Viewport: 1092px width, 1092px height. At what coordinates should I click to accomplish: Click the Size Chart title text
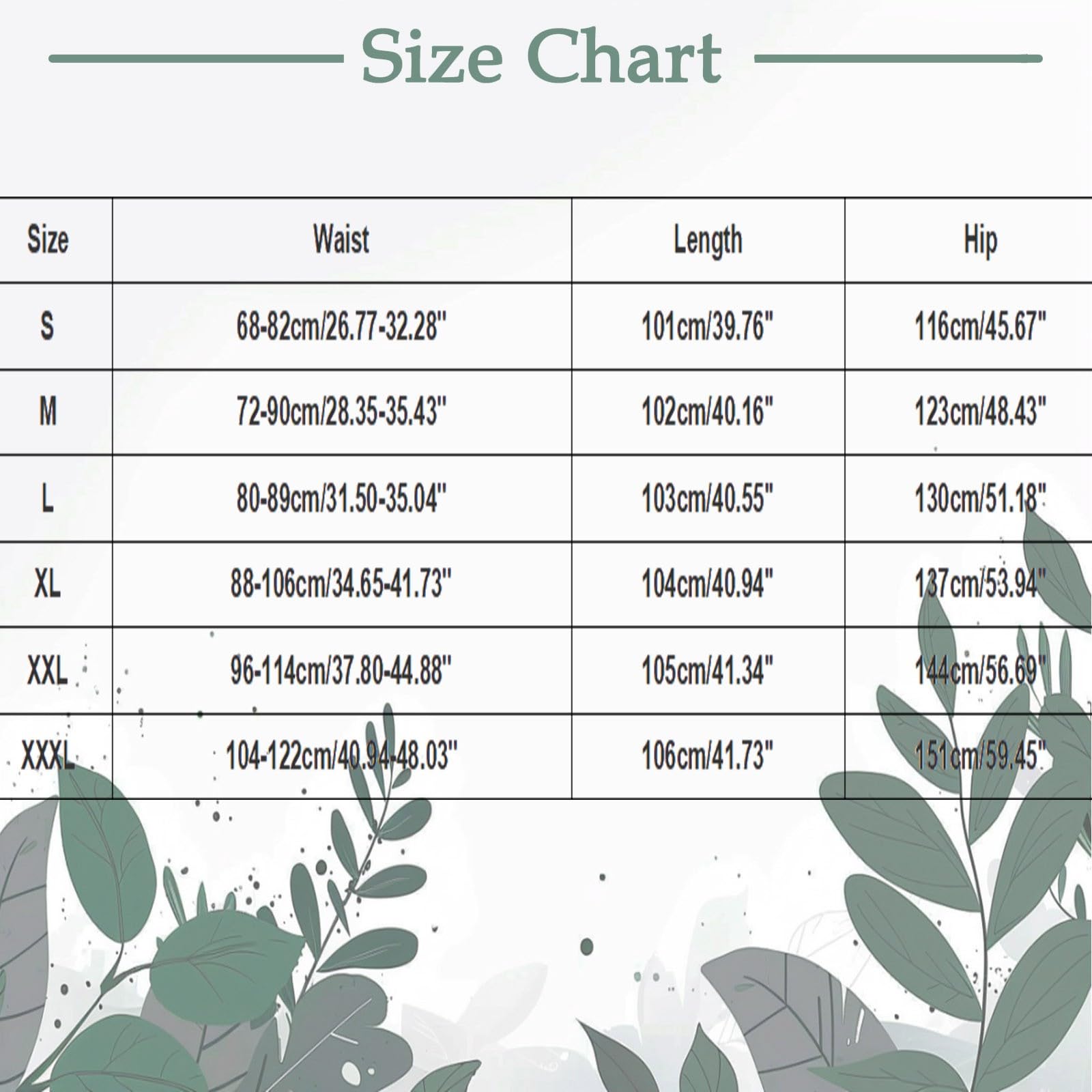pos(541,57)
